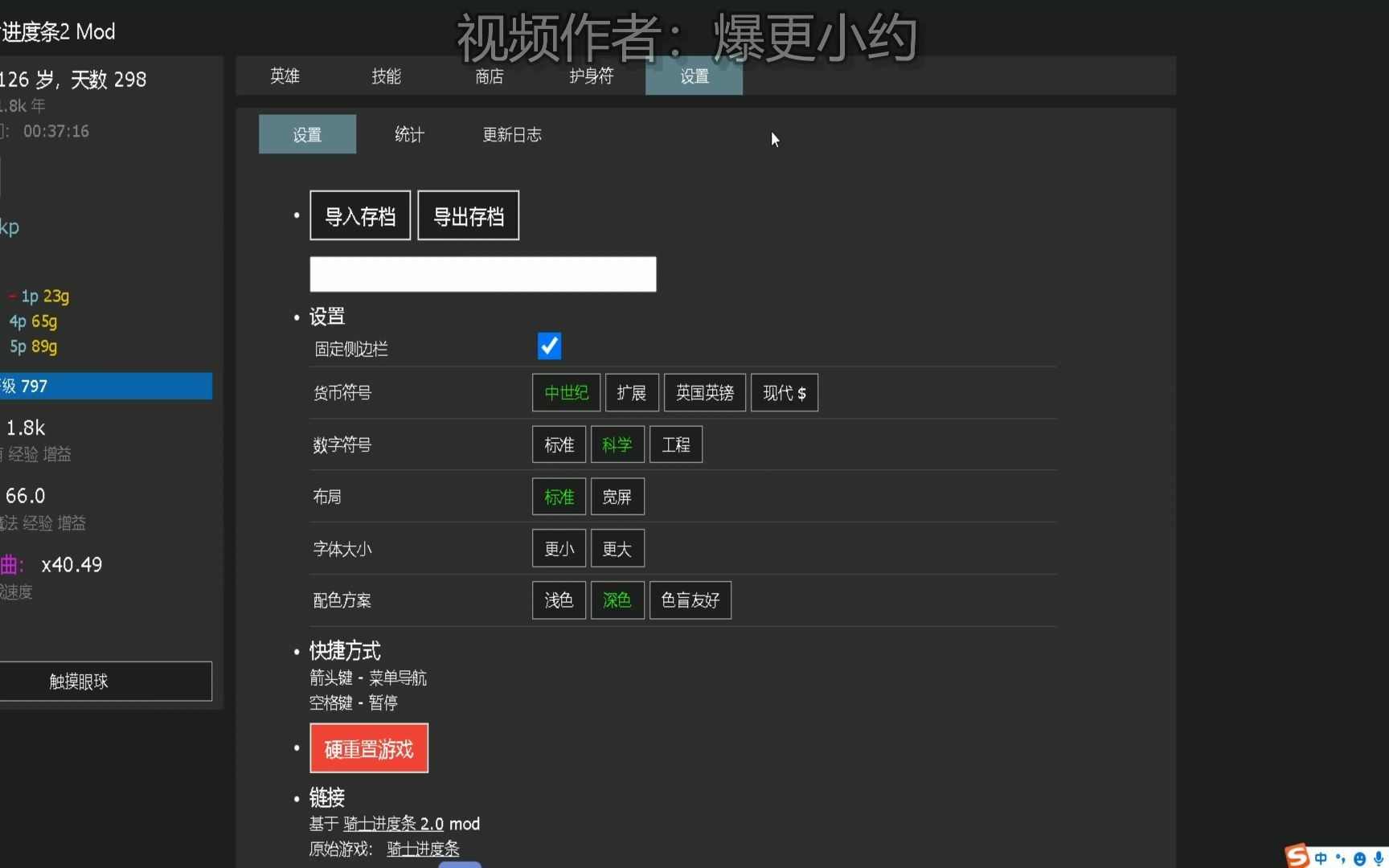1389x868 pixels.
Task: Click the 导出存档 button
Action: [x=469, y=215]
